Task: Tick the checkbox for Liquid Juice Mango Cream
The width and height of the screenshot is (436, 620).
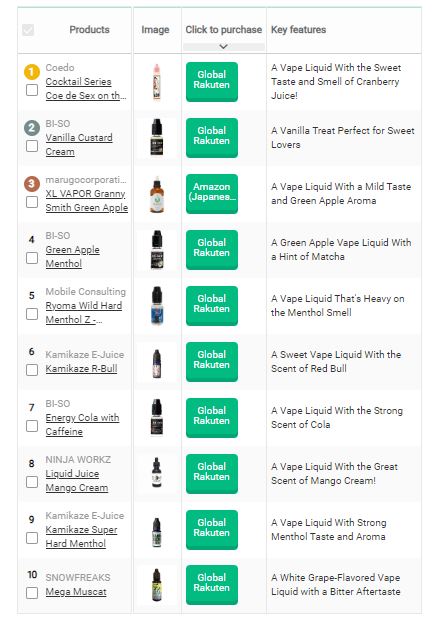Action: tap(32, 482)
